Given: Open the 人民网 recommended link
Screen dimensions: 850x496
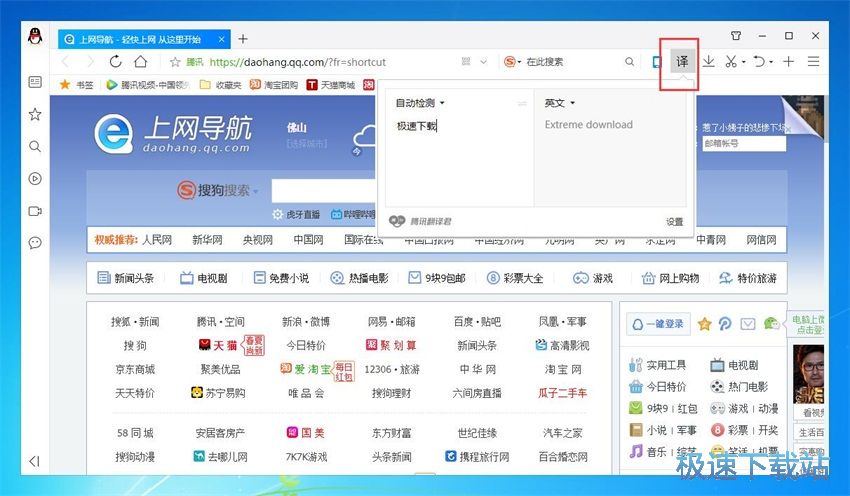Looking at the screenshot, I should [x=157, y=240].
